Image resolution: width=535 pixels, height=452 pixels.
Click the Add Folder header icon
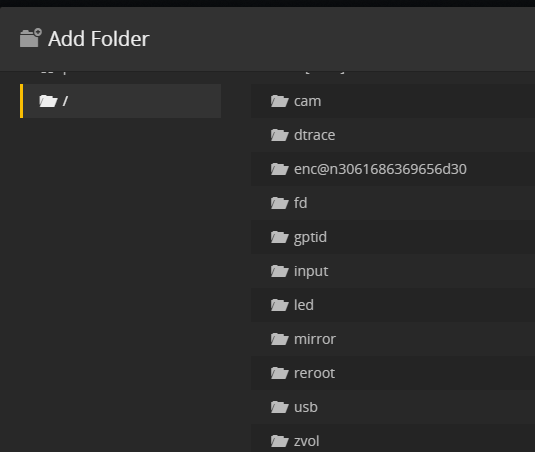31,38
